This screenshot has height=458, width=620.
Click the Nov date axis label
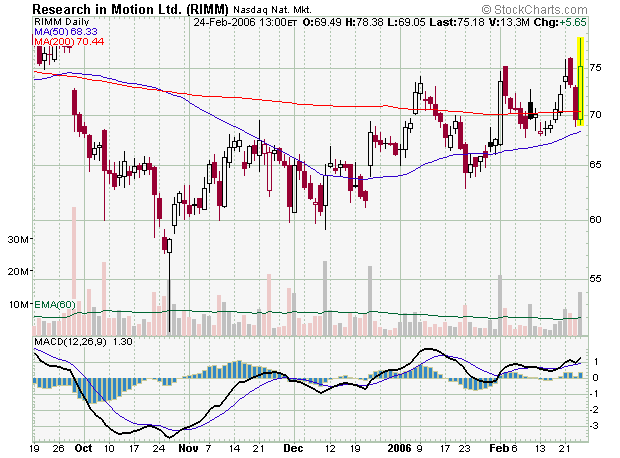(x=188, y=448)
